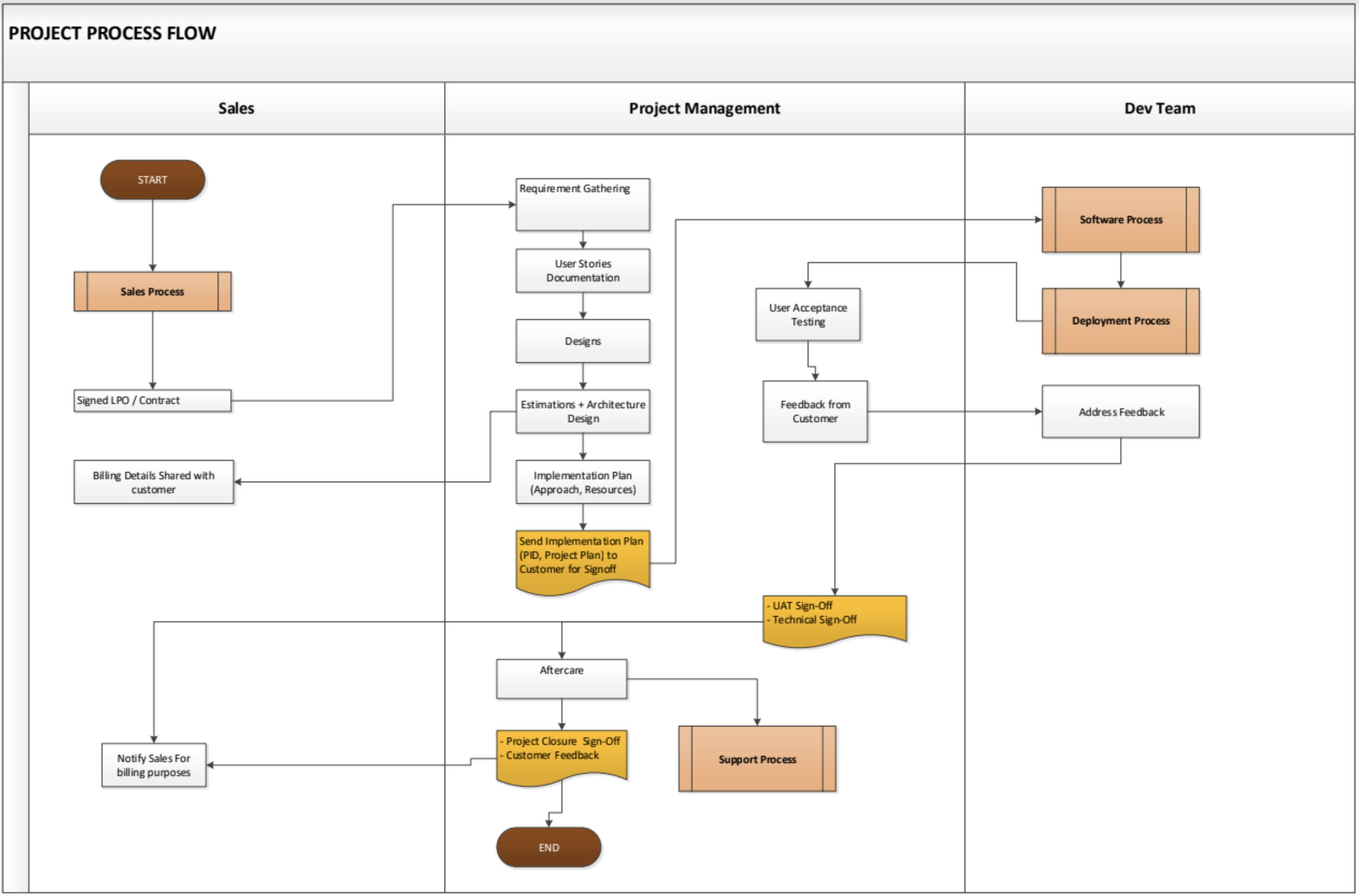Select the Feedback from Customer box
1359x896 pixels.
coord(815,411)
